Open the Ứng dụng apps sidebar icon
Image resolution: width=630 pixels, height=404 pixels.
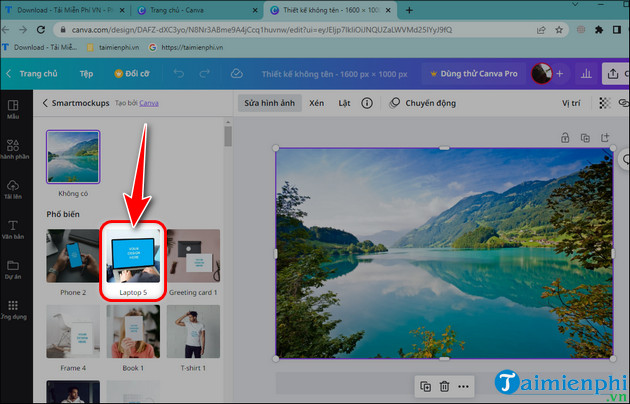pos(13,310)
